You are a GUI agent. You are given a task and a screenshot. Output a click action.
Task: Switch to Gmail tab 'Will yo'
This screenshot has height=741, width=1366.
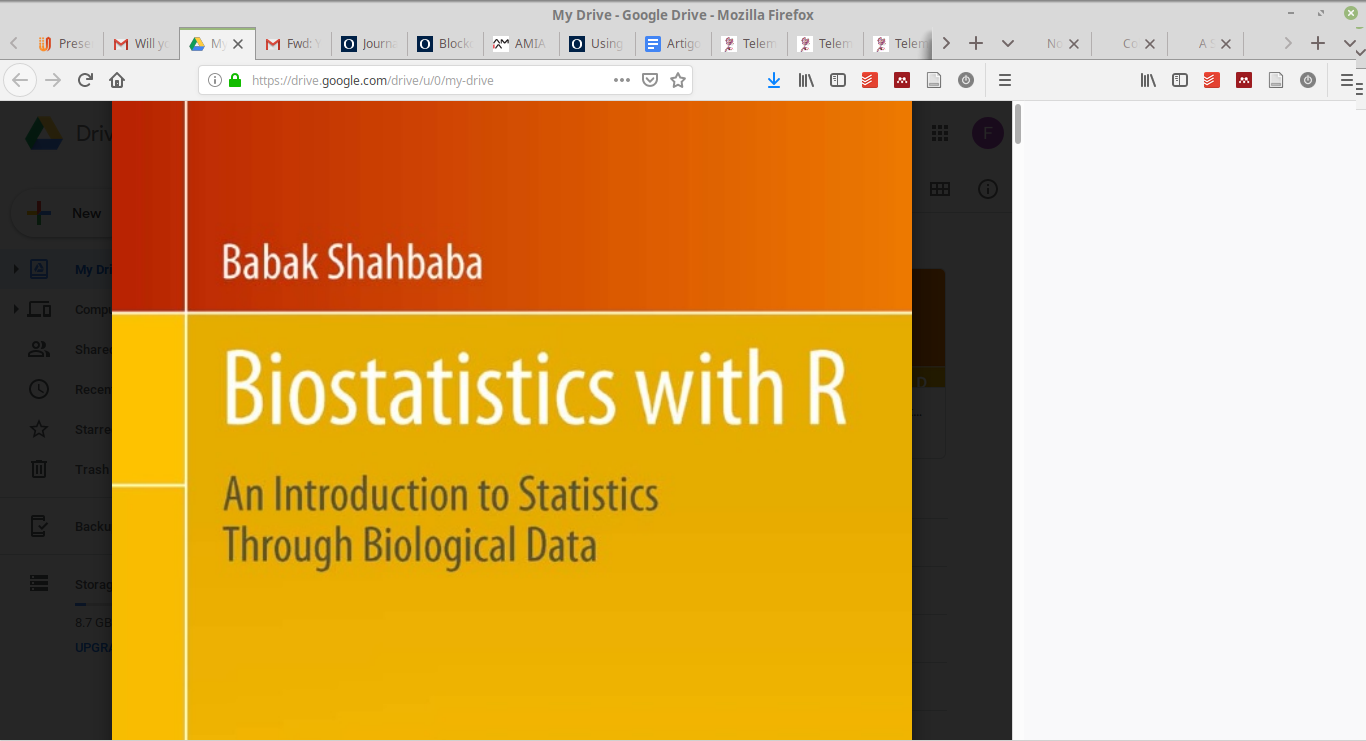pyautogui.click(x=142, y=44)
